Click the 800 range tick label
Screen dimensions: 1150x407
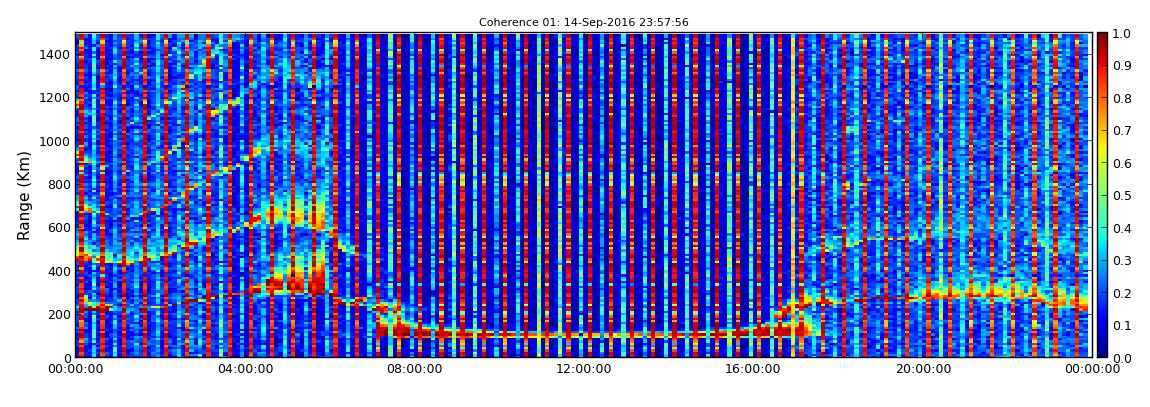[59, 185]
